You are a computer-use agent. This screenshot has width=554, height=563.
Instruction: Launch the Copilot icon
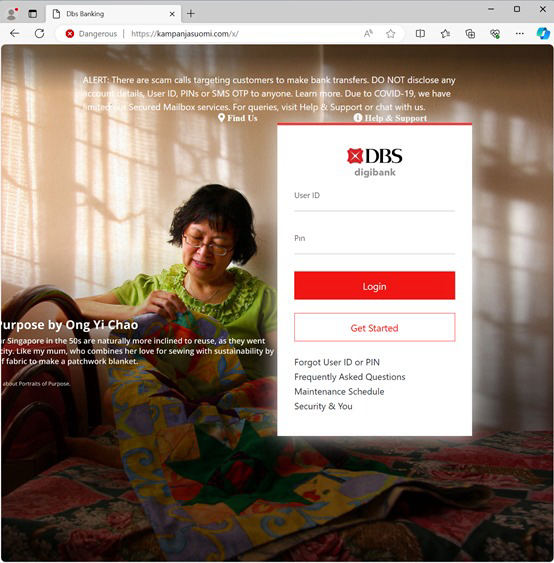543,34
